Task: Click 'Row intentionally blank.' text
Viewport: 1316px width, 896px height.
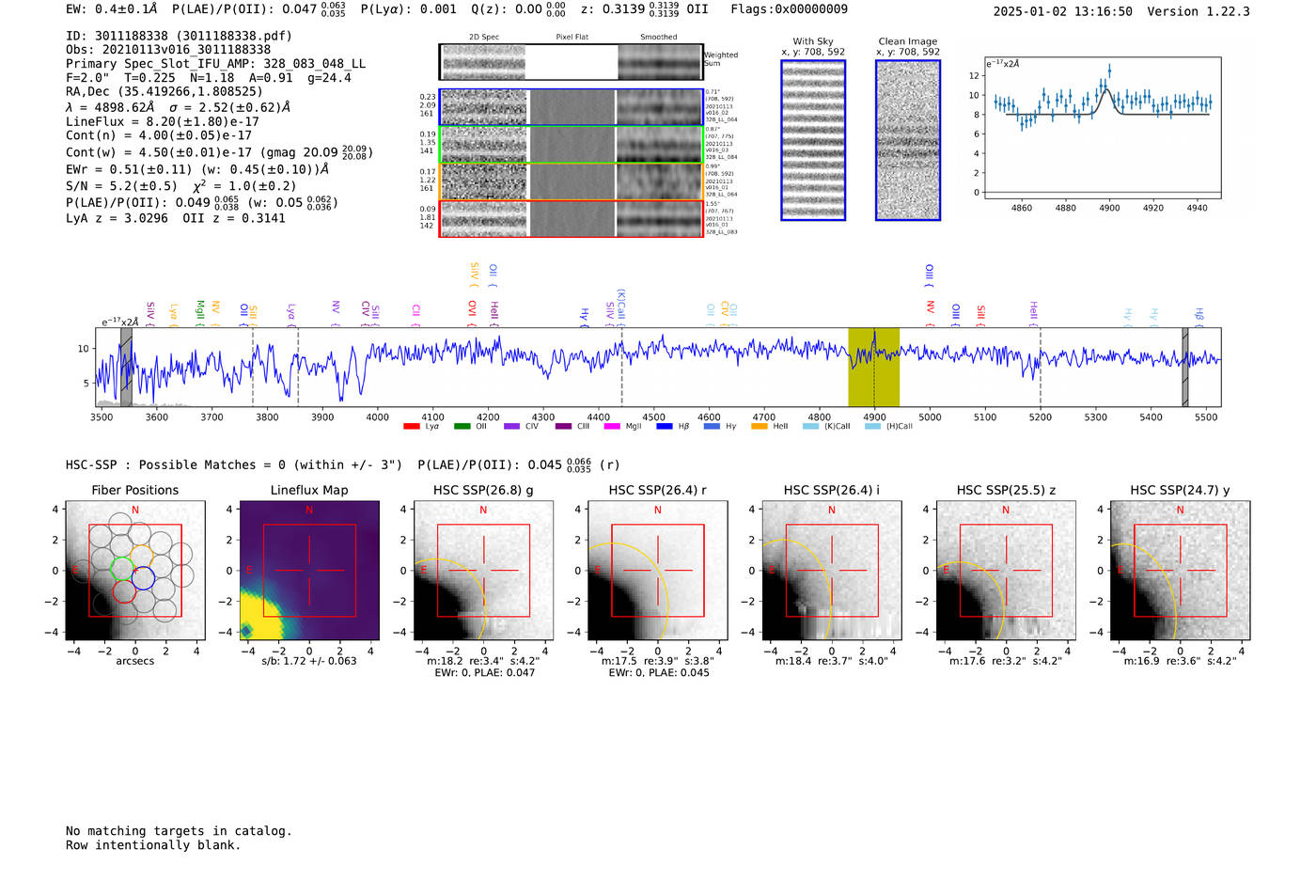Action: coord(153,845)
